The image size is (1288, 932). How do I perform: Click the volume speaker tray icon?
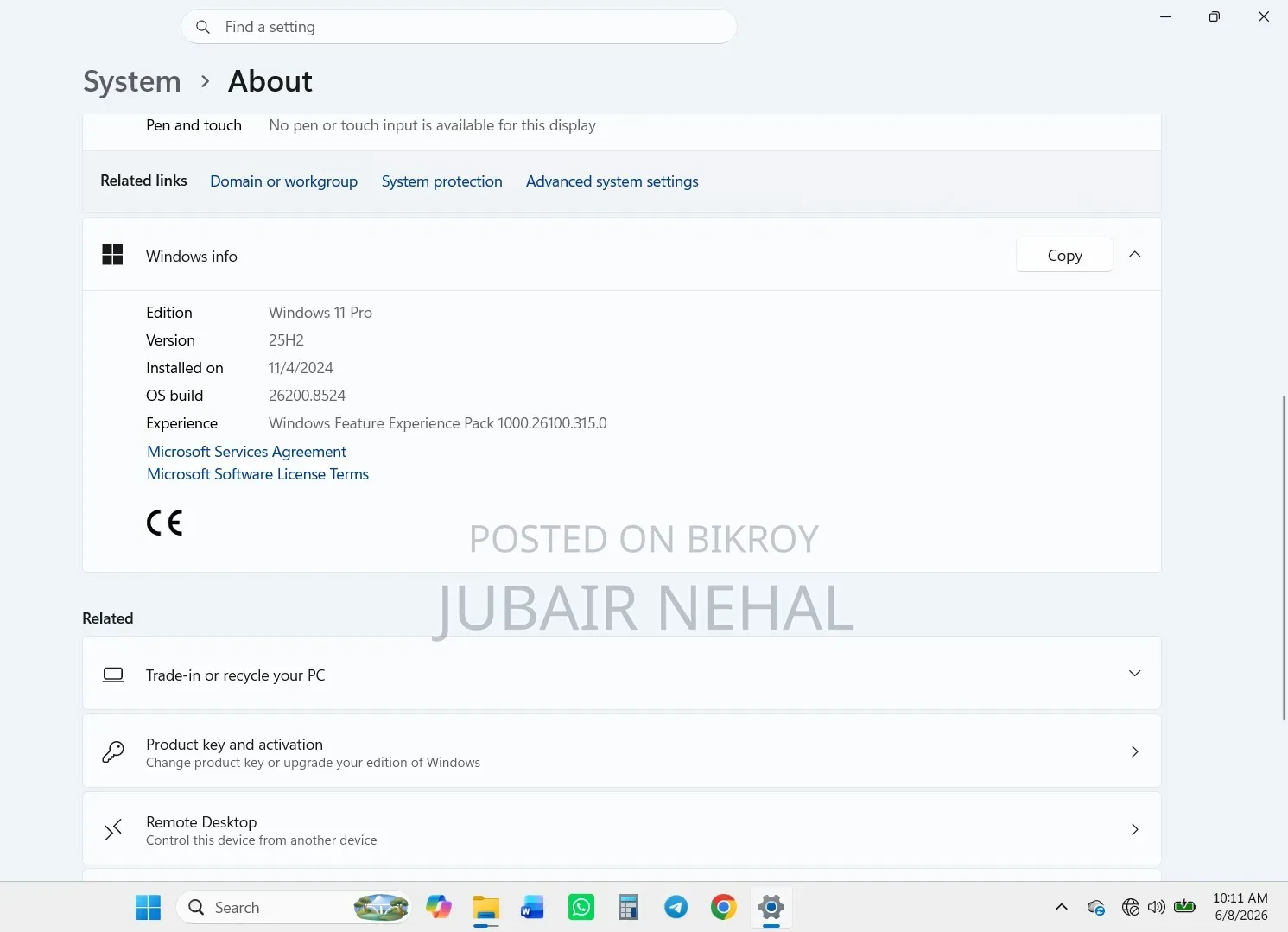pos(1157,907)
